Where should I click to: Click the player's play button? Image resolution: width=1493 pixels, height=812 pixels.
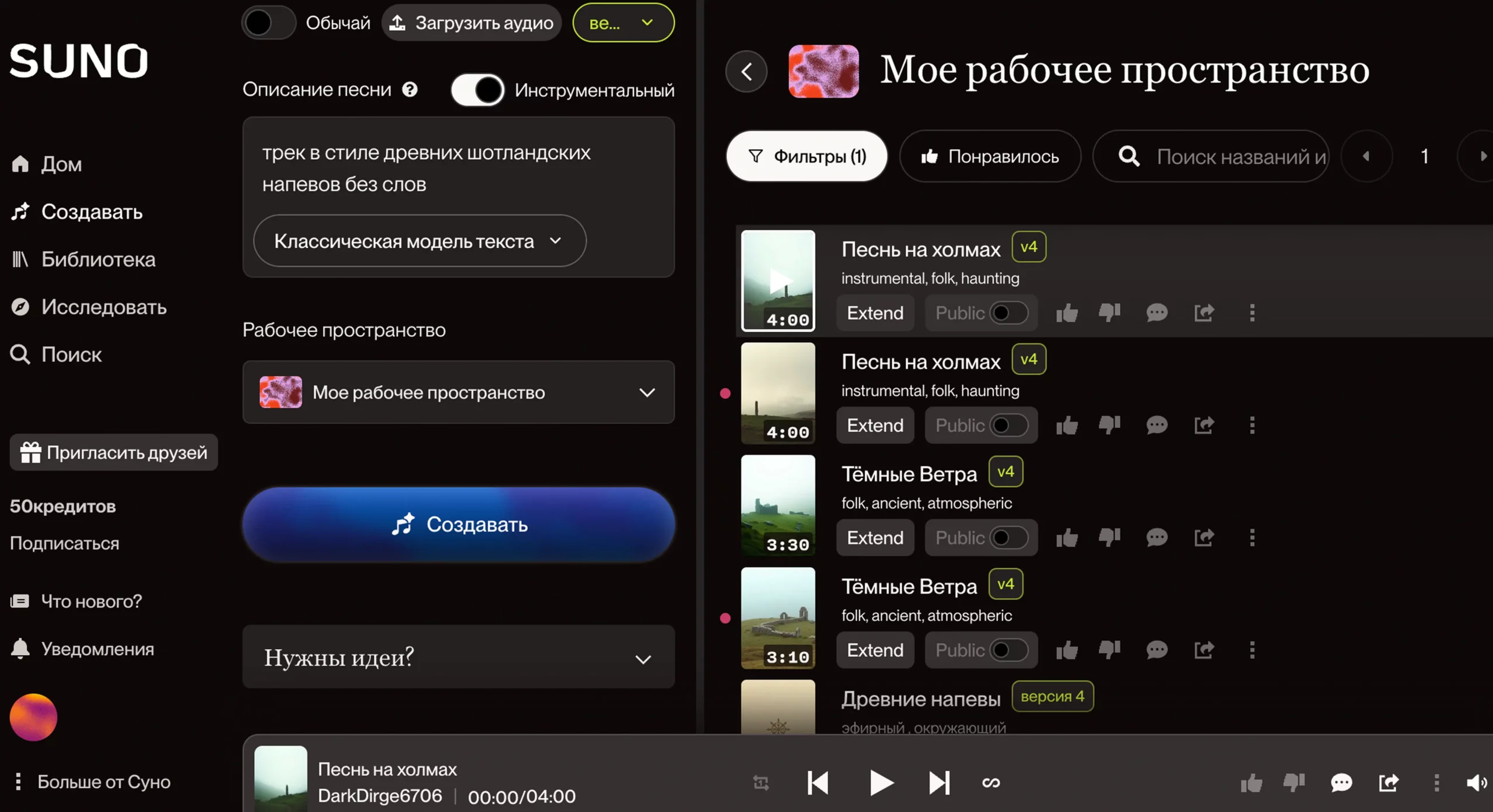pos(880,782)
